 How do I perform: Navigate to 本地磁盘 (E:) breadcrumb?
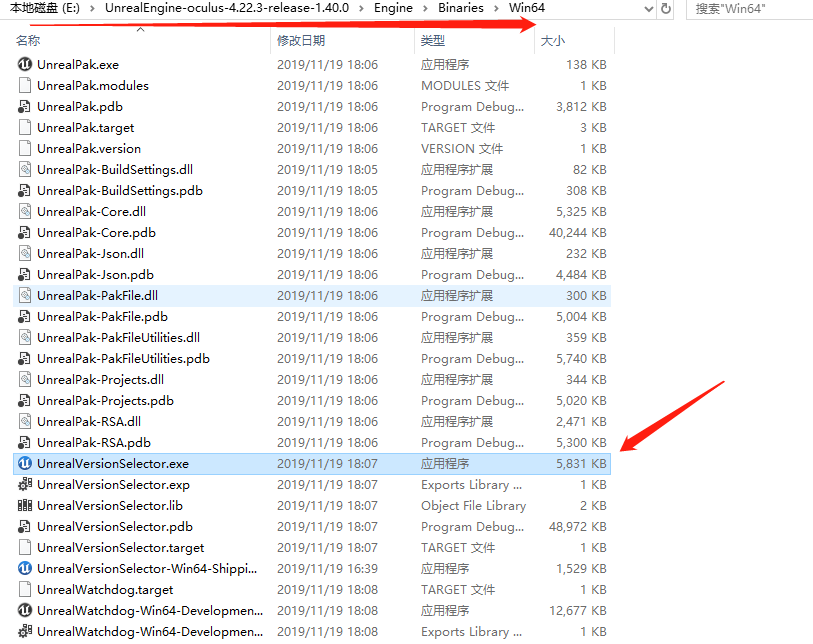point(45,8)
